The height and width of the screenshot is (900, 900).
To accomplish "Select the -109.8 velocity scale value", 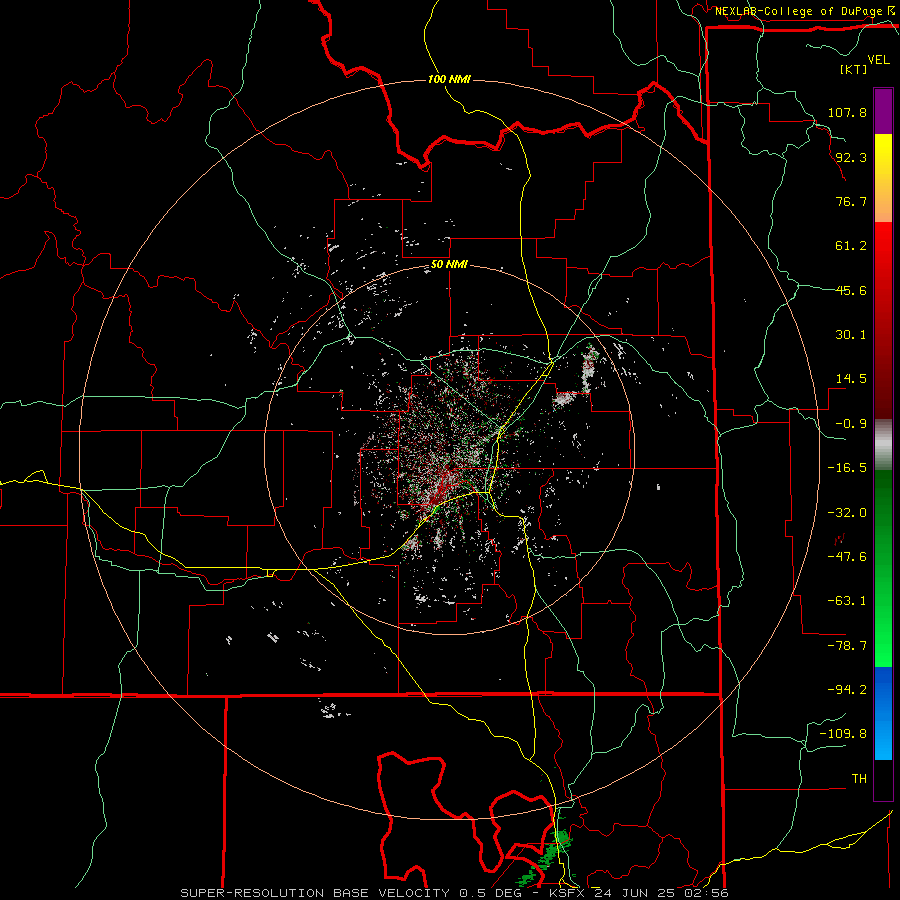I will [x=843, y=734].
